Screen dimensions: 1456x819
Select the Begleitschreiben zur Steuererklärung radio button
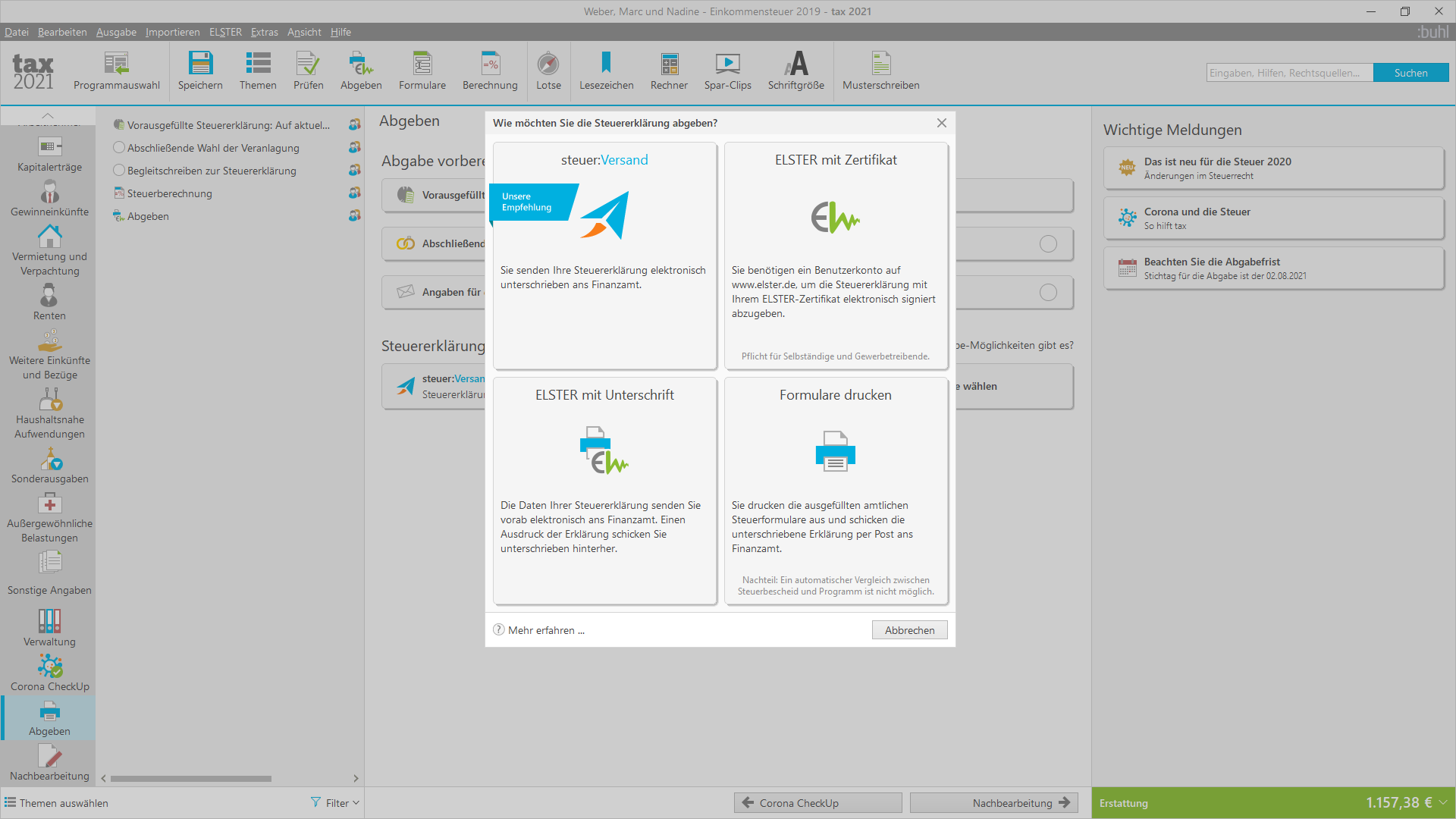(x=119, y=171)
